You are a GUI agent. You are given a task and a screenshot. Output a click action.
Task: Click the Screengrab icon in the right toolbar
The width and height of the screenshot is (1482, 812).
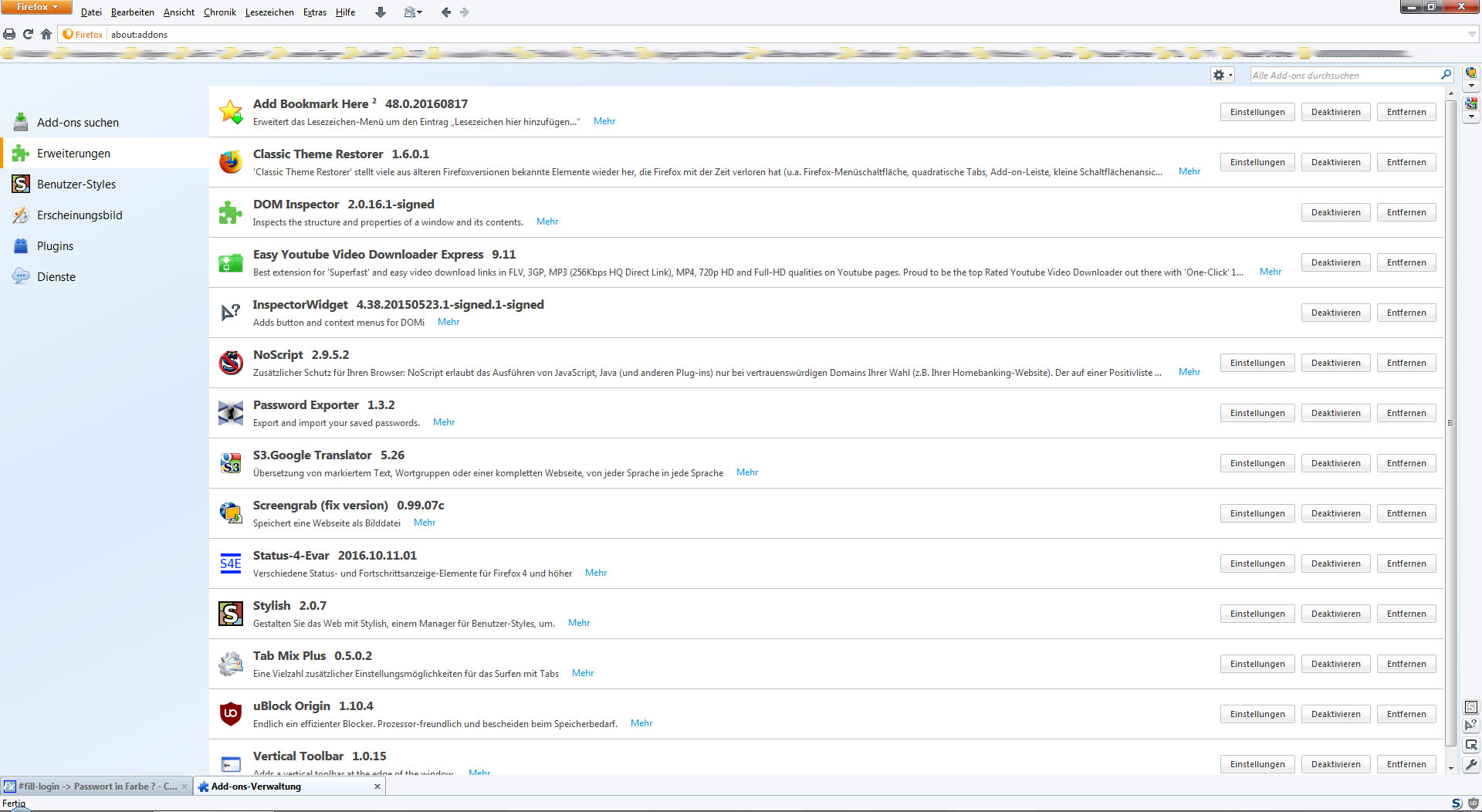[1471, 73]
